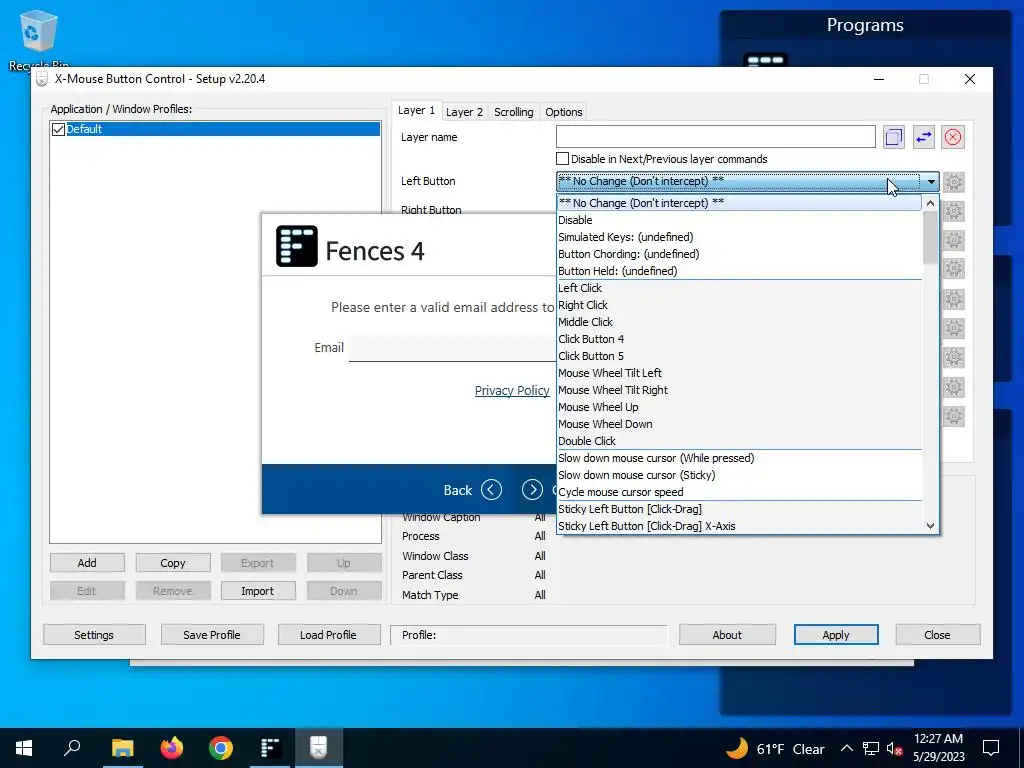Image resolution: width=1024 pixels, height=768 pixels.
Task: Click the X-Mouse Button Control taskbar icon
Action: pos(319,748)
